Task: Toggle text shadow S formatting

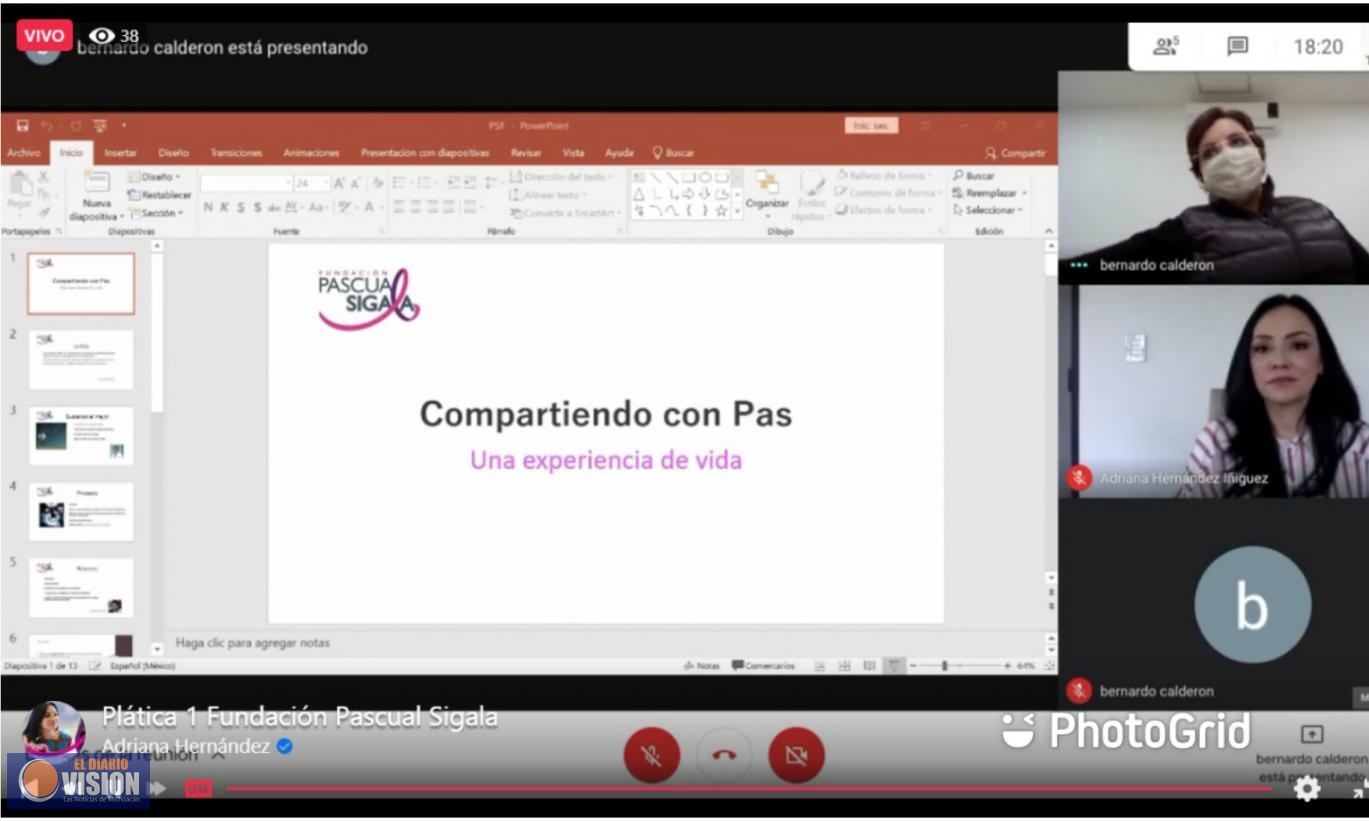Action: pyautogui.click(x=258, y=207)
